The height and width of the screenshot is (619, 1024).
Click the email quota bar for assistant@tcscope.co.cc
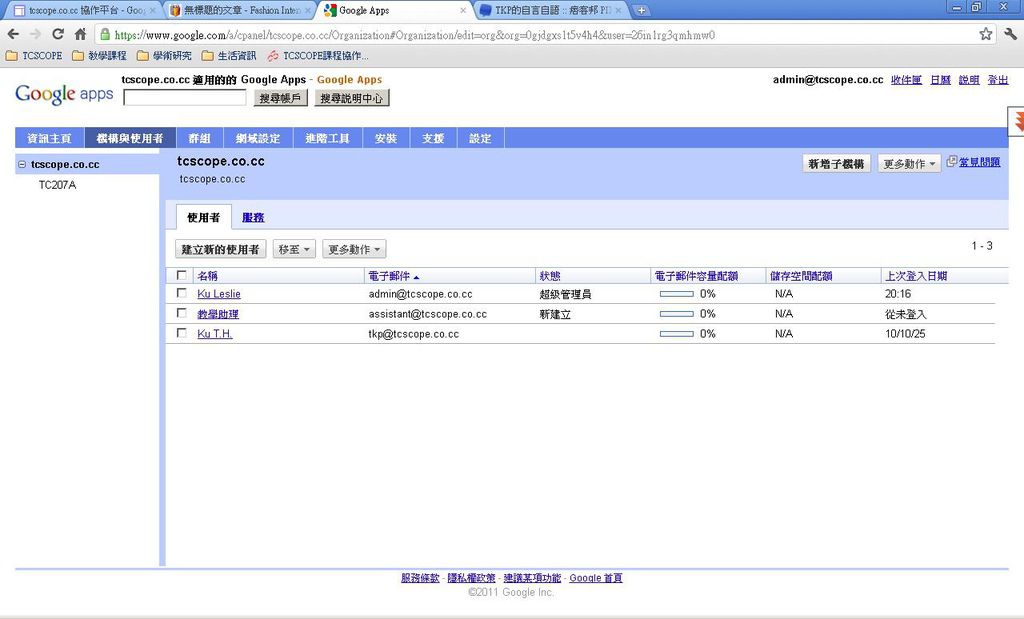[x=677, y=314]
